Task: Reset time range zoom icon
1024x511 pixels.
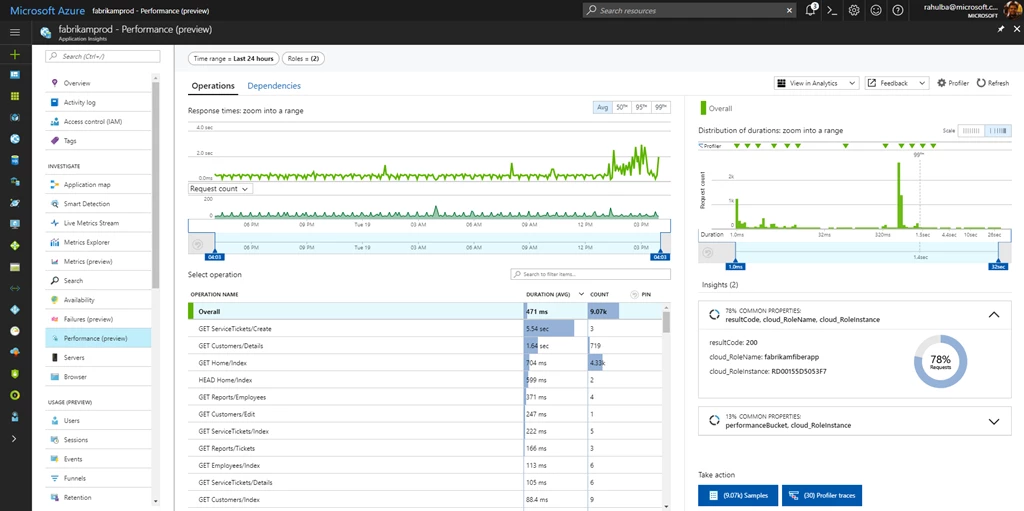Action: coord(196,245)
